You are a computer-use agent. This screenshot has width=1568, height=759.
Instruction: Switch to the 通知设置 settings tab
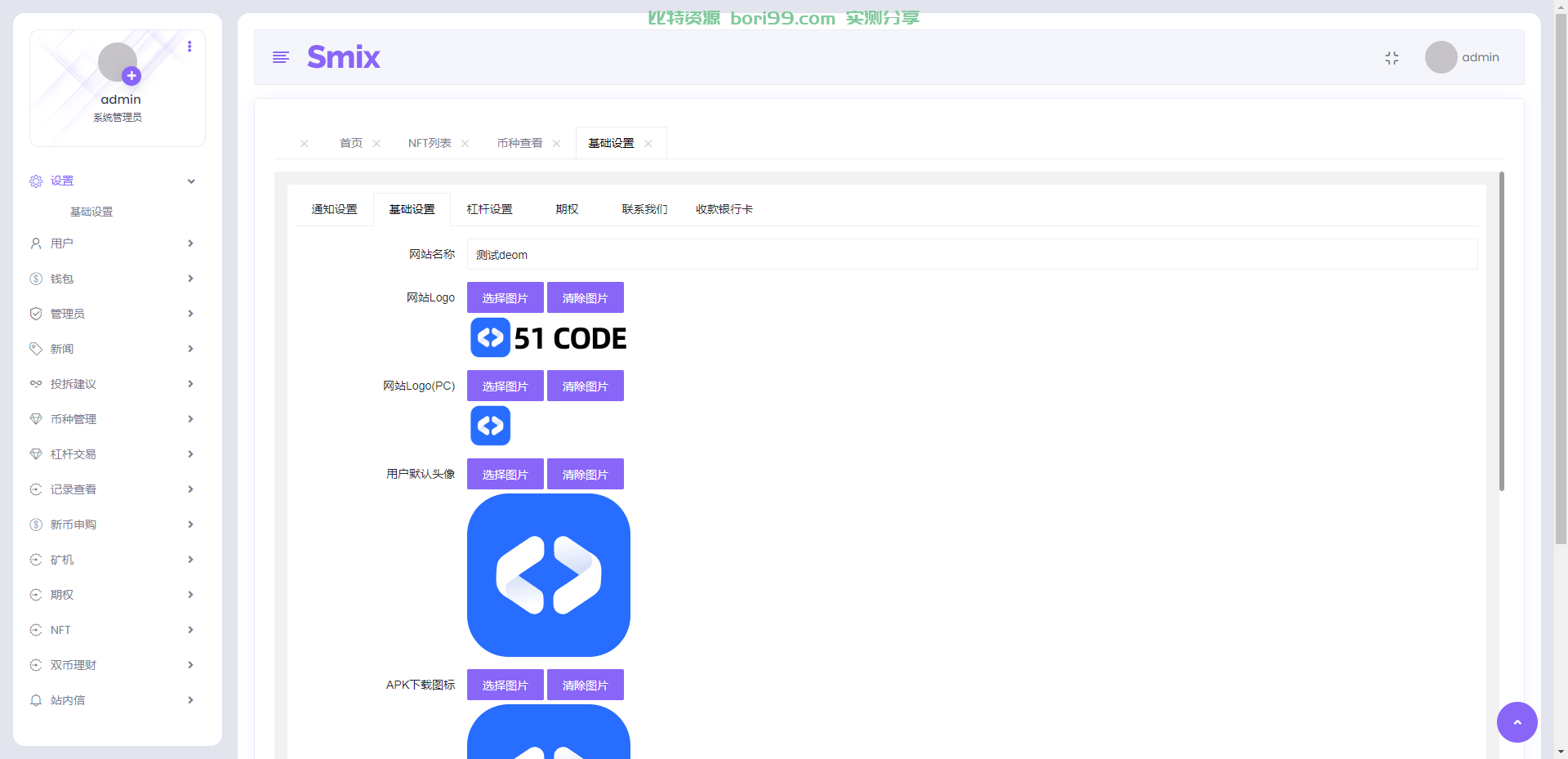click(x=334, y=209)
